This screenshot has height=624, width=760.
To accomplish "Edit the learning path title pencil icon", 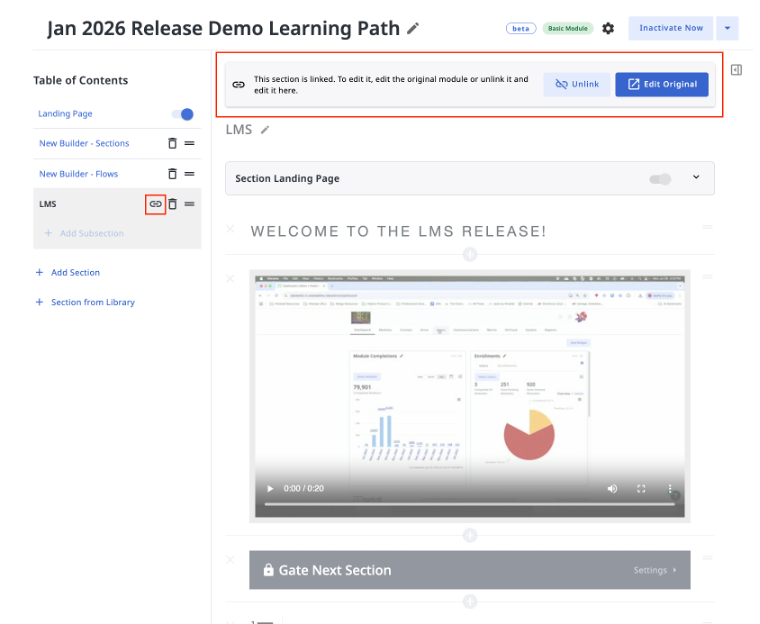I will tap(412, 29).
